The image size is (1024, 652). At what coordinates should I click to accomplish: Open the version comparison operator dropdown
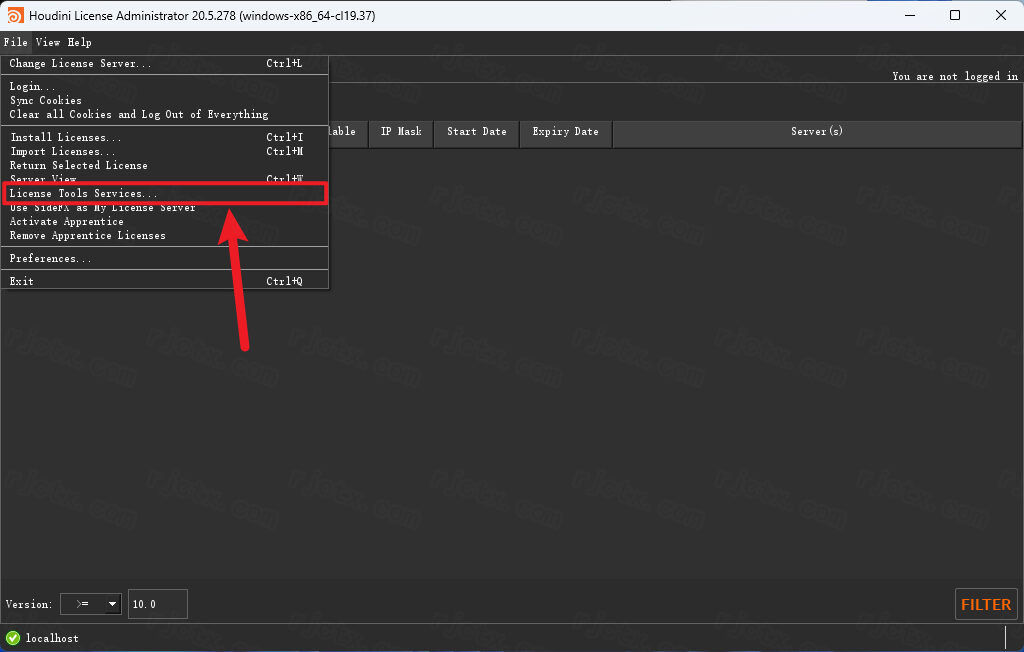tap(90, 604)
